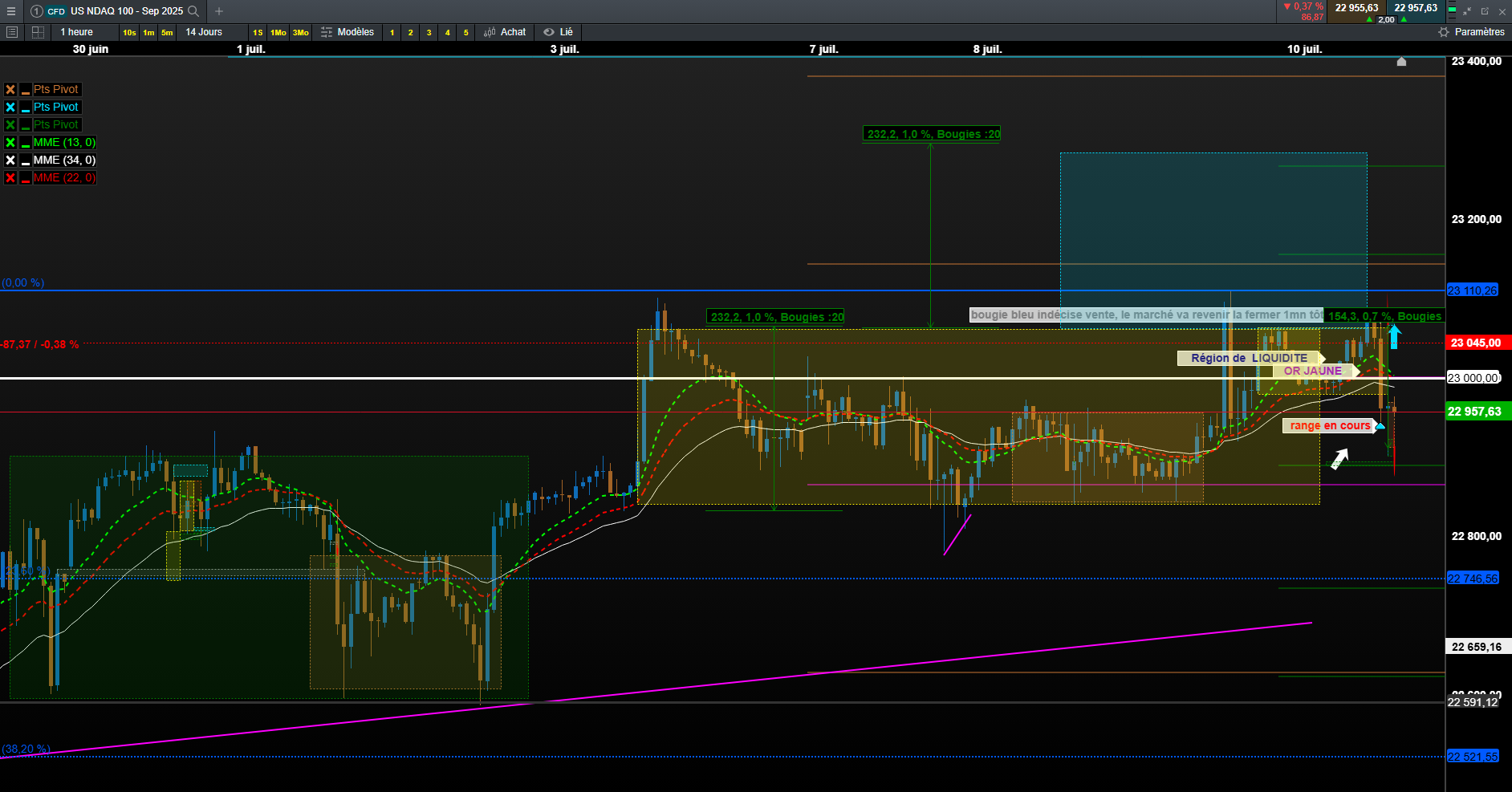Screen dimensions: 1512x792
Task: Set history span to 3Mo
Action: pyautogui.click(x=301, y=32)
